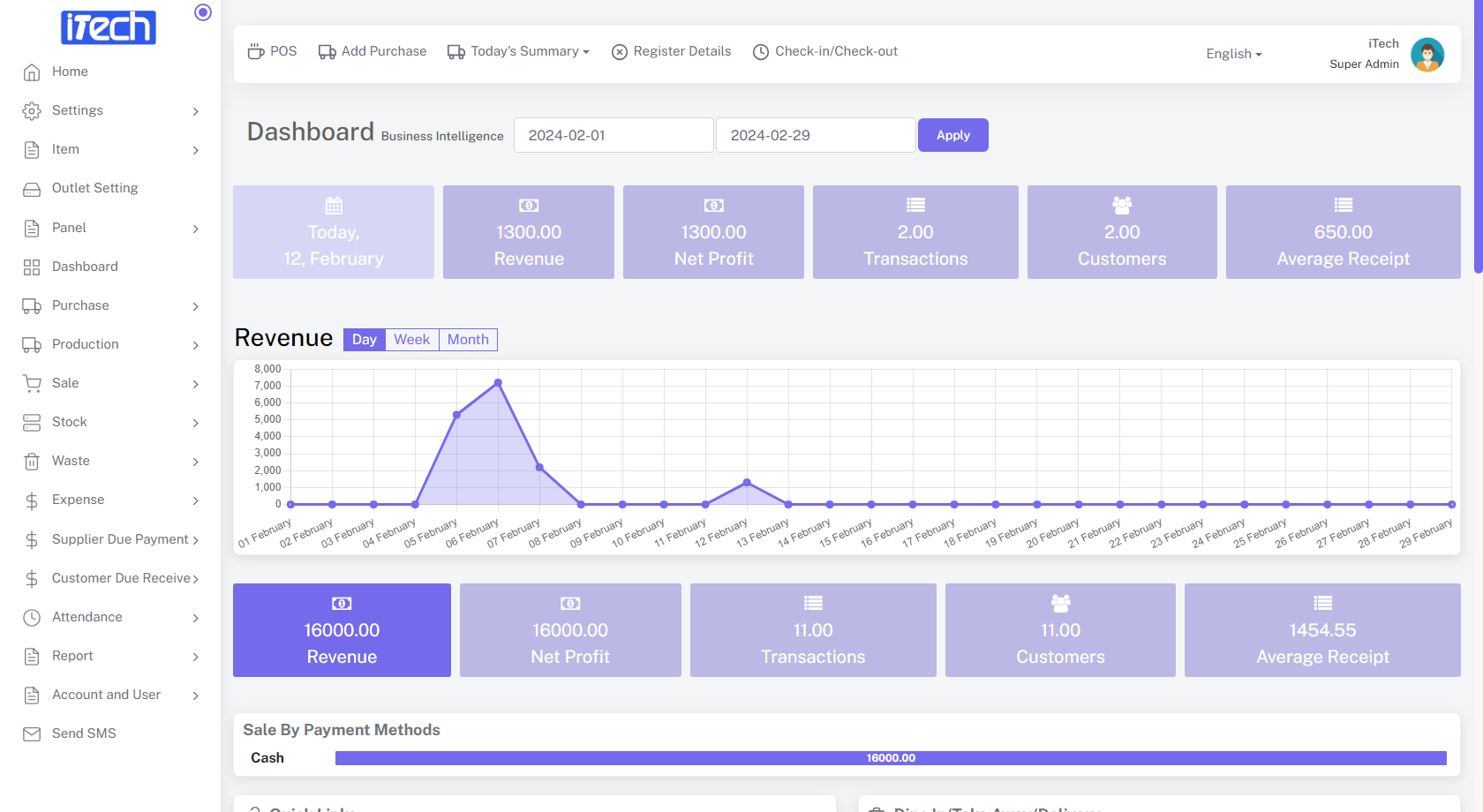Open the Super Admin avatar
Image resolution: width=1483 pixels, height=812 pixels.
click(1427, 55)
